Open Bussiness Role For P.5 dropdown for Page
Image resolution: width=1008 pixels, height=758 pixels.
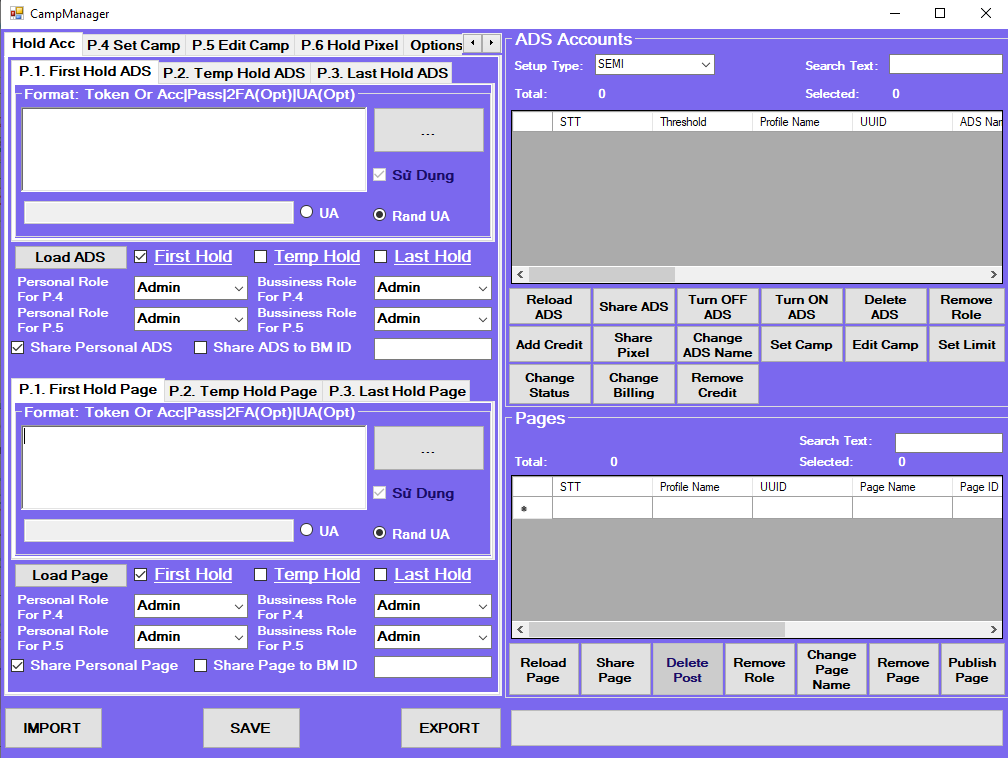click(432, 637)
